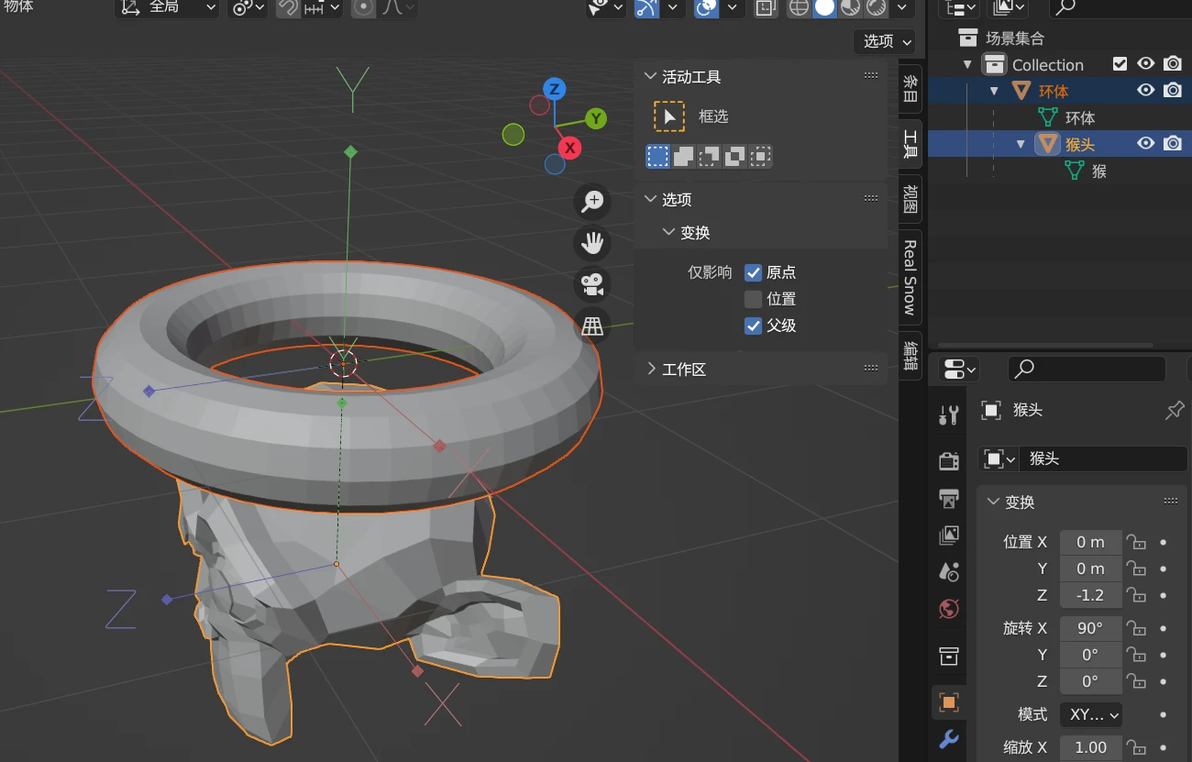This screenshot has width=1192, height=762.
Task: Select the box select tool icon 框选
Action: coord(669,116)
